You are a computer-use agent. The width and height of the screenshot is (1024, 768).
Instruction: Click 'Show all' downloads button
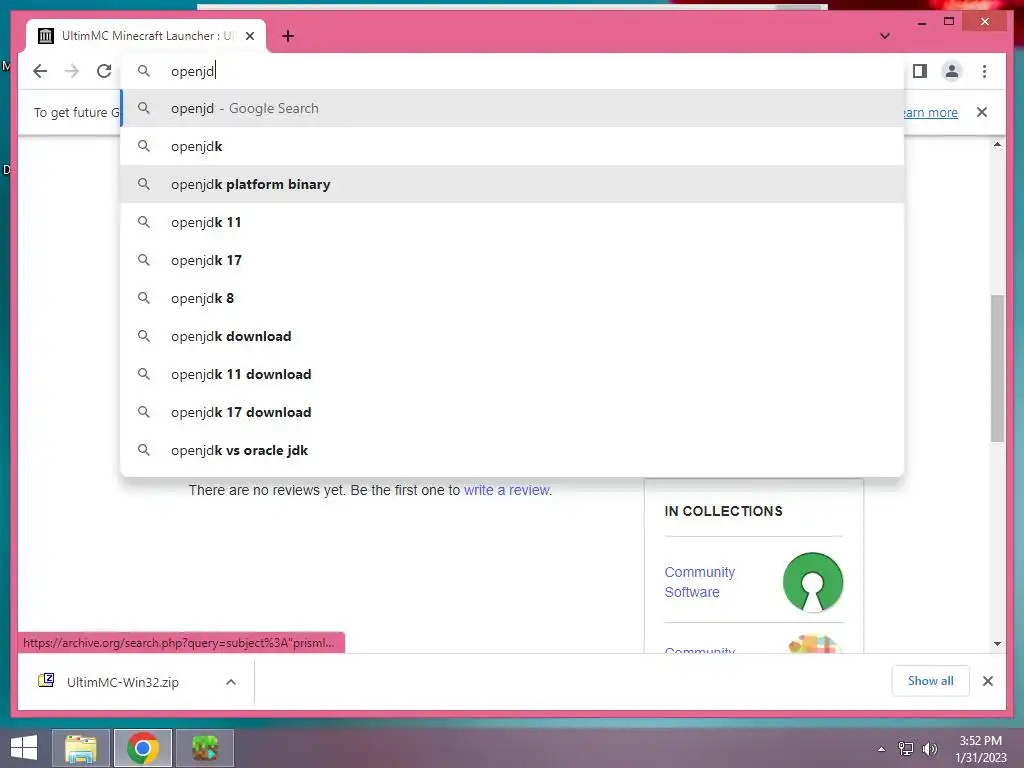(931, 681)
